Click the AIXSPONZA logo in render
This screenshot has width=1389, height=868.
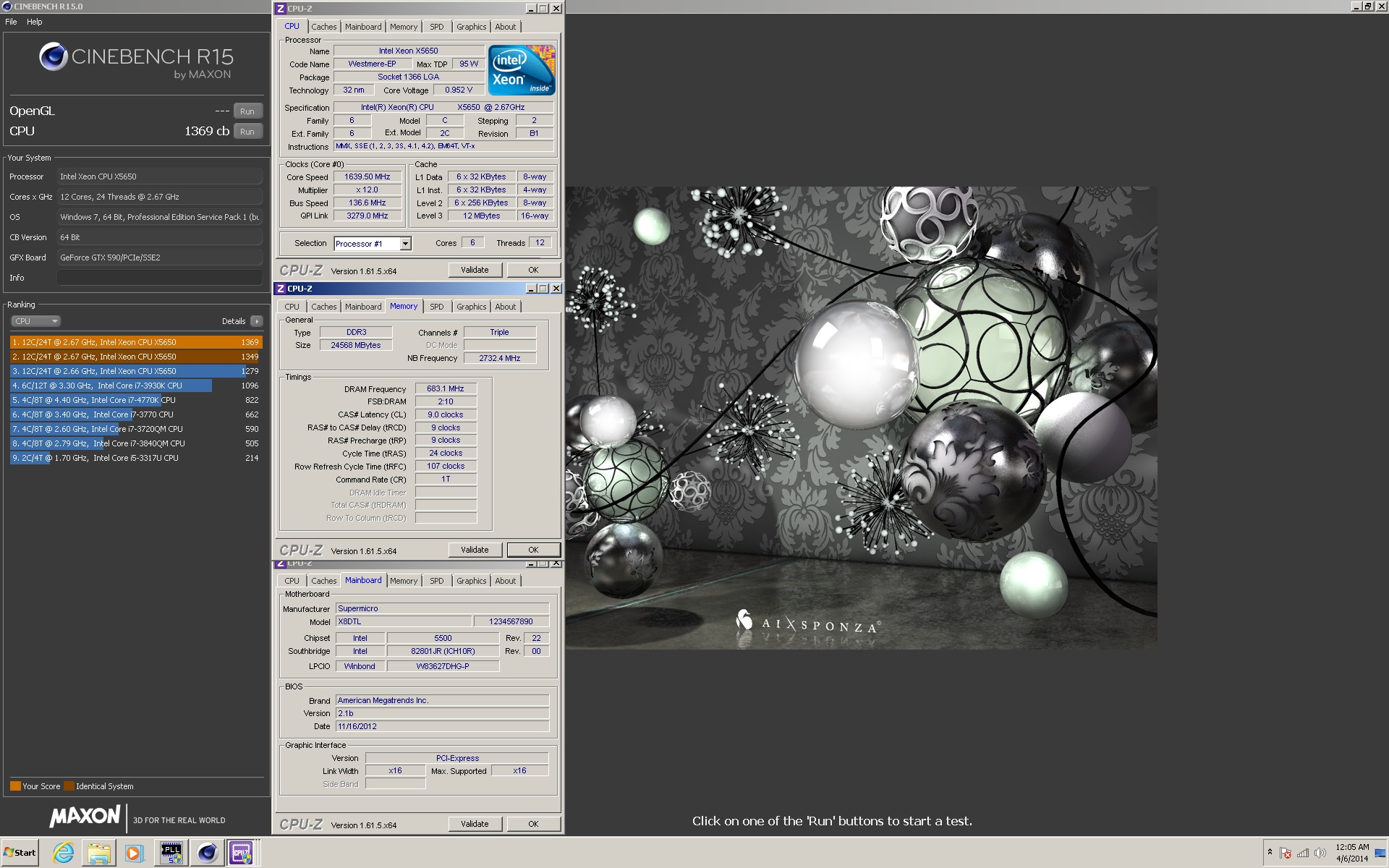(807, 623)
